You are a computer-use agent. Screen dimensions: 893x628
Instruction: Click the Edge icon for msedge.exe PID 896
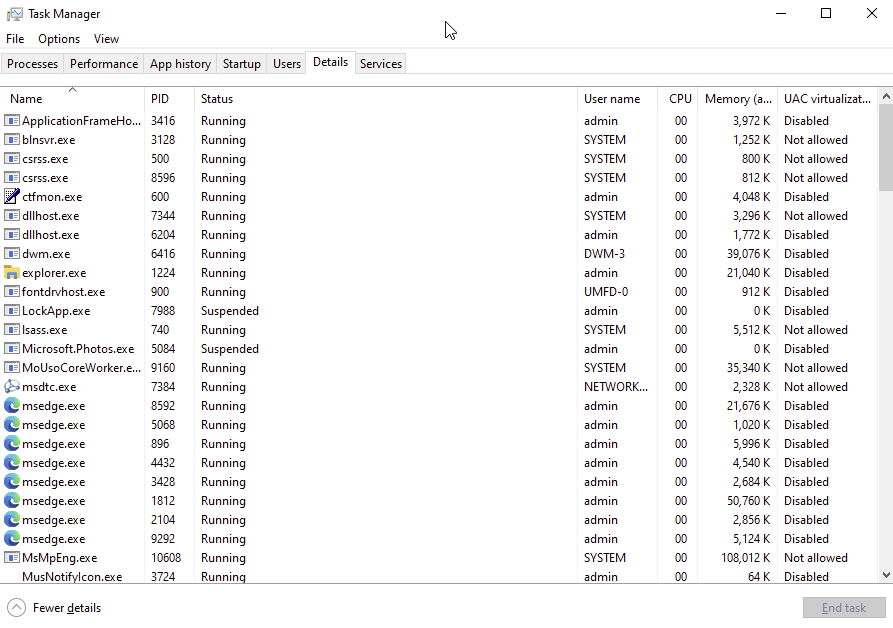[x=11, y=444]
